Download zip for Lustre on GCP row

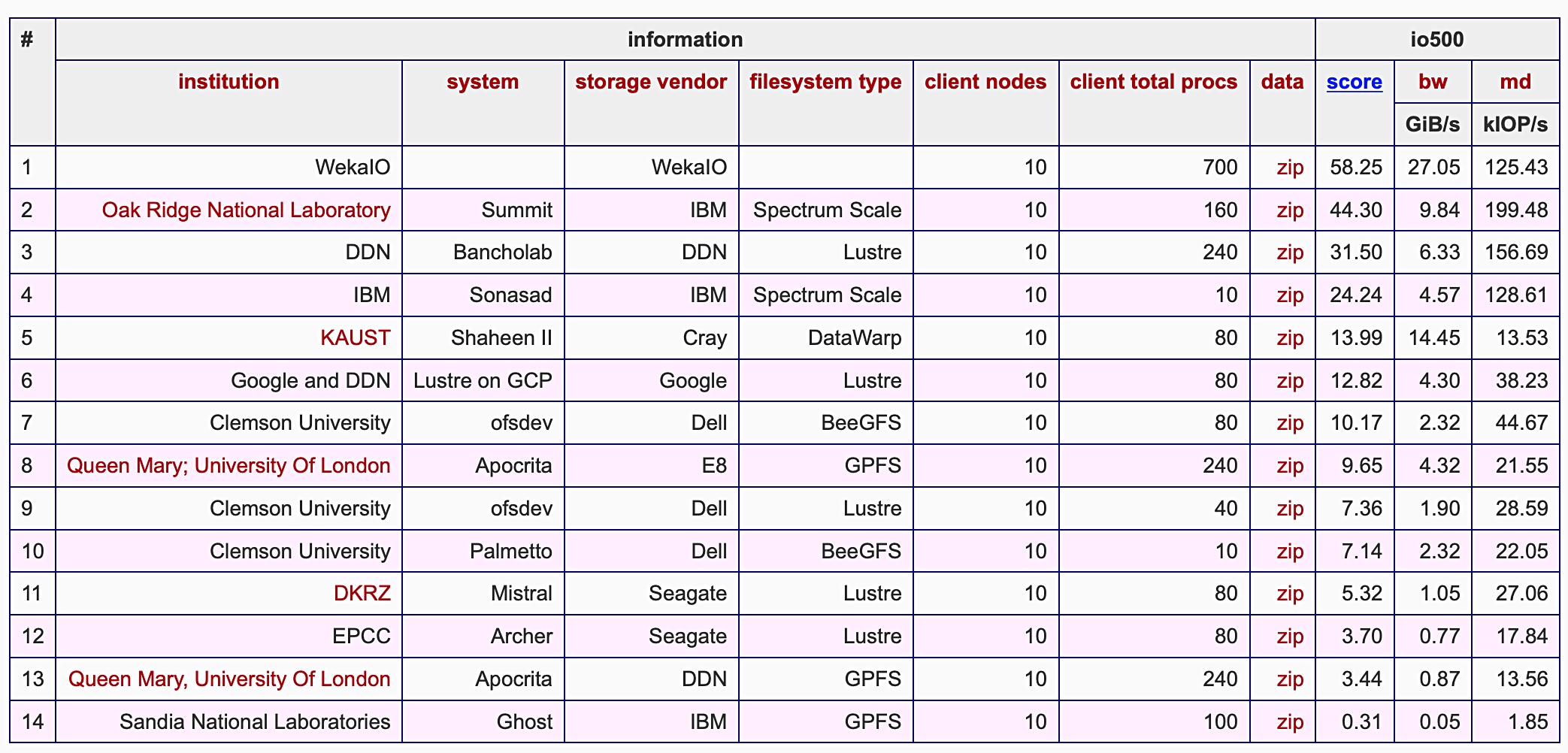[1290, 380]
